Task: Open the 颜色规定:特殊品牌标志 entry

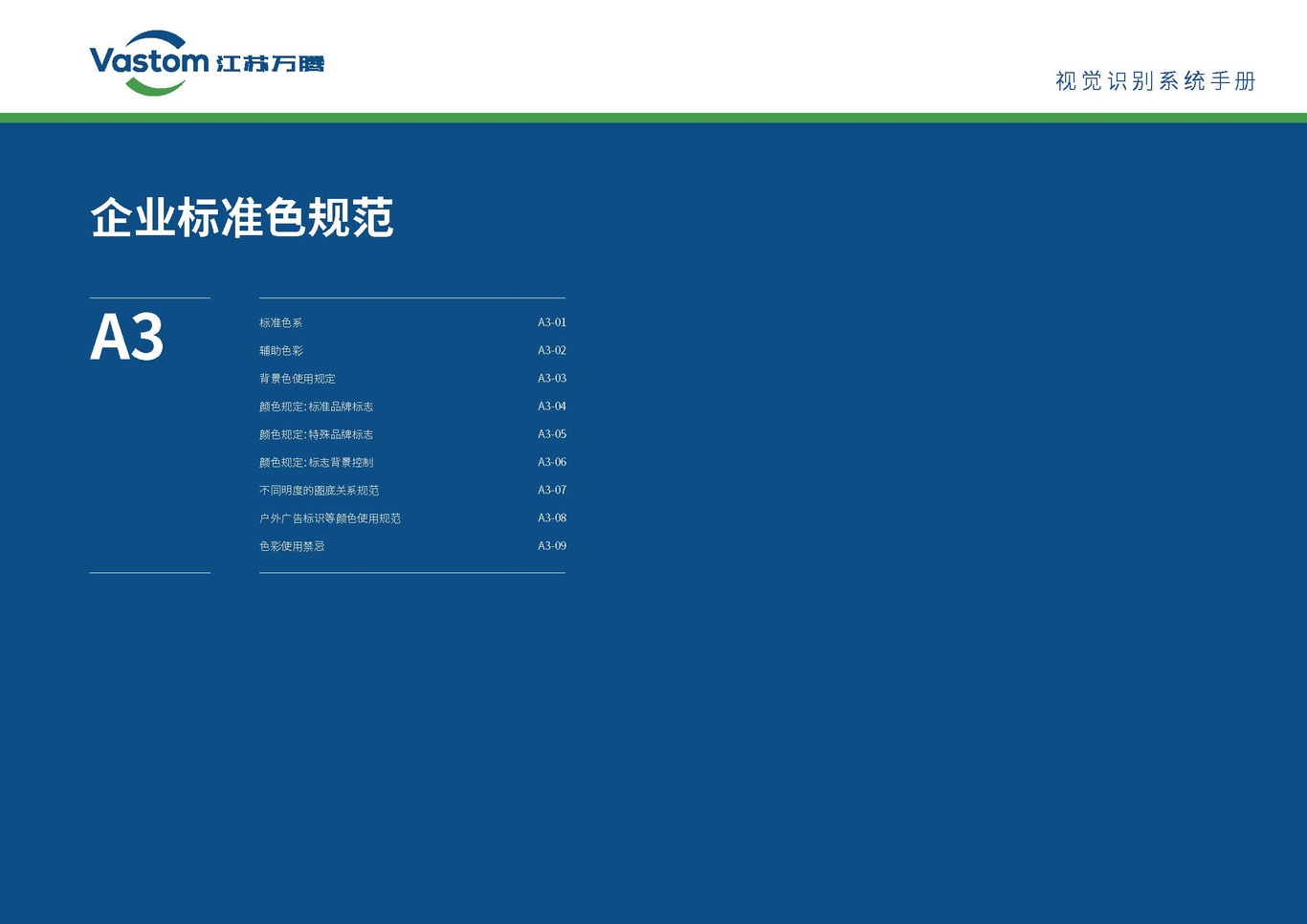Action: [x=316, y=434]
